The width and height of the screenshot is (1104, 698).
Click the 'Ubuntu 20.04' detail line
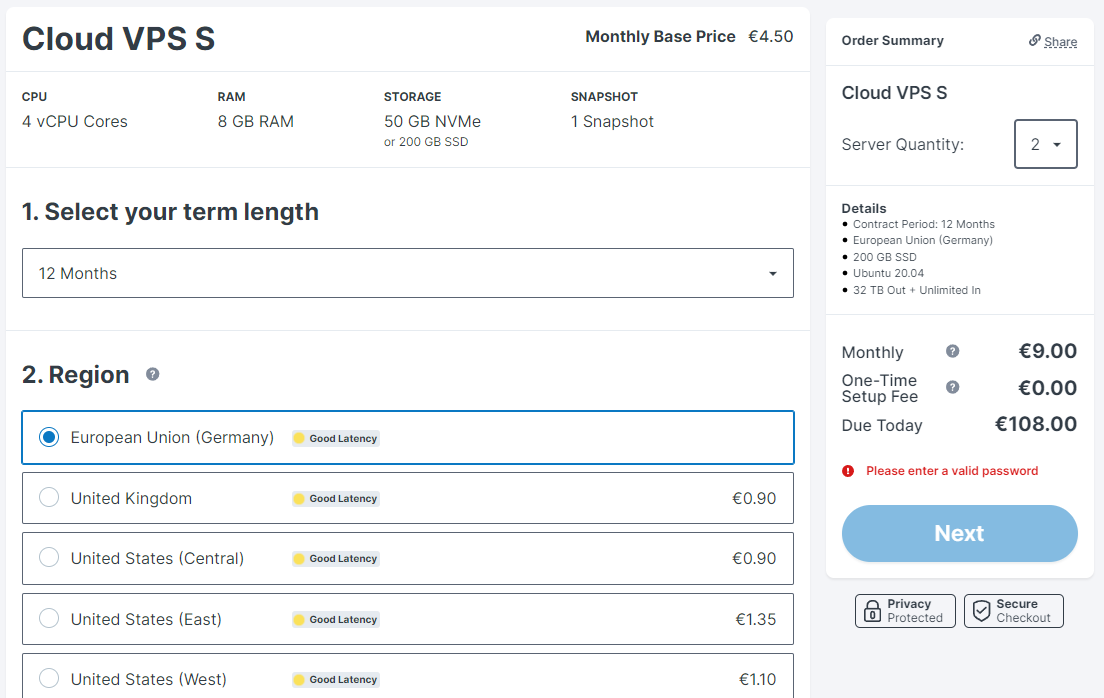(888, 273)
